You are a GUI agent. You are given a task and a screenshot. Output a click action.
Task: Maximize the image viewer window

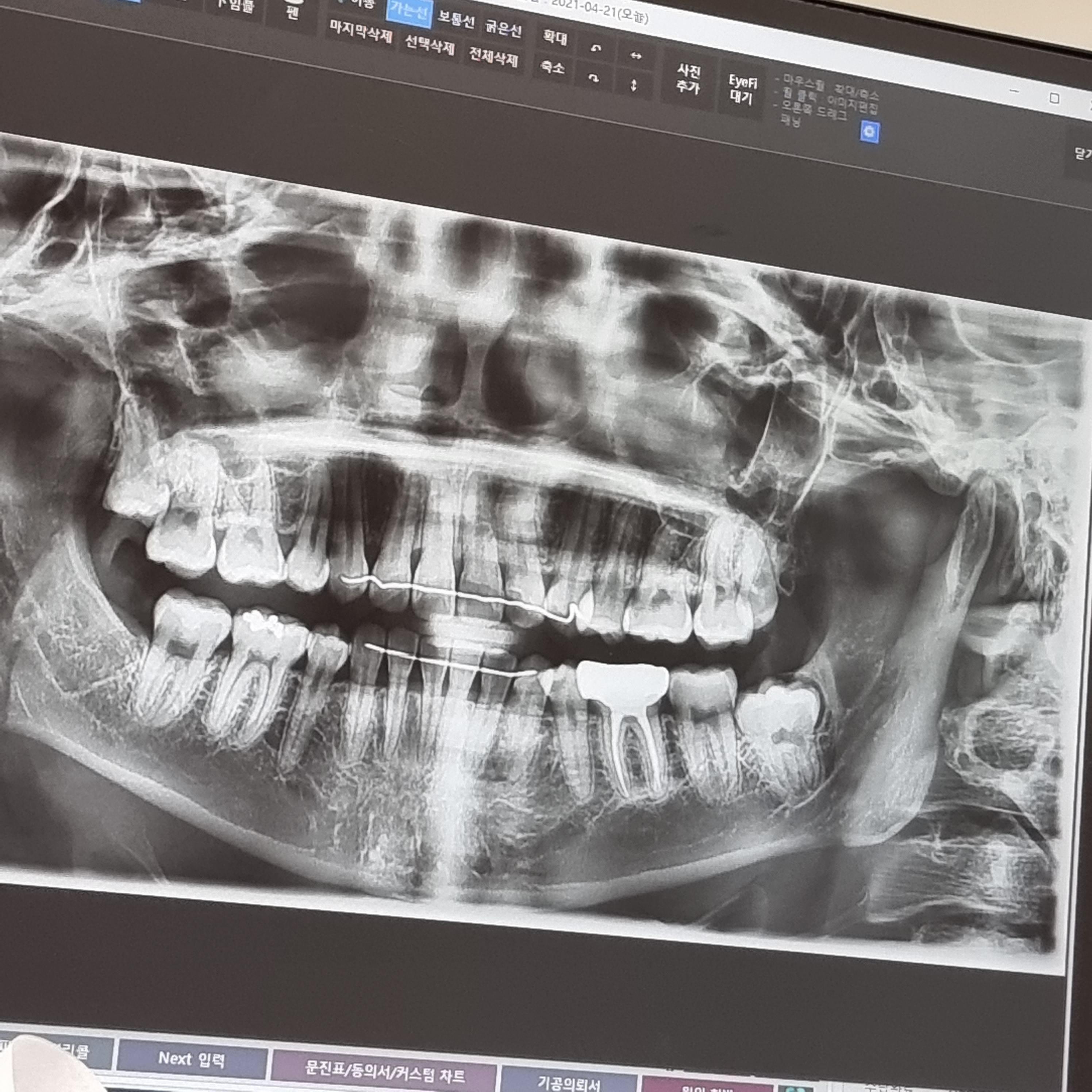click(x=1055, y=99)
